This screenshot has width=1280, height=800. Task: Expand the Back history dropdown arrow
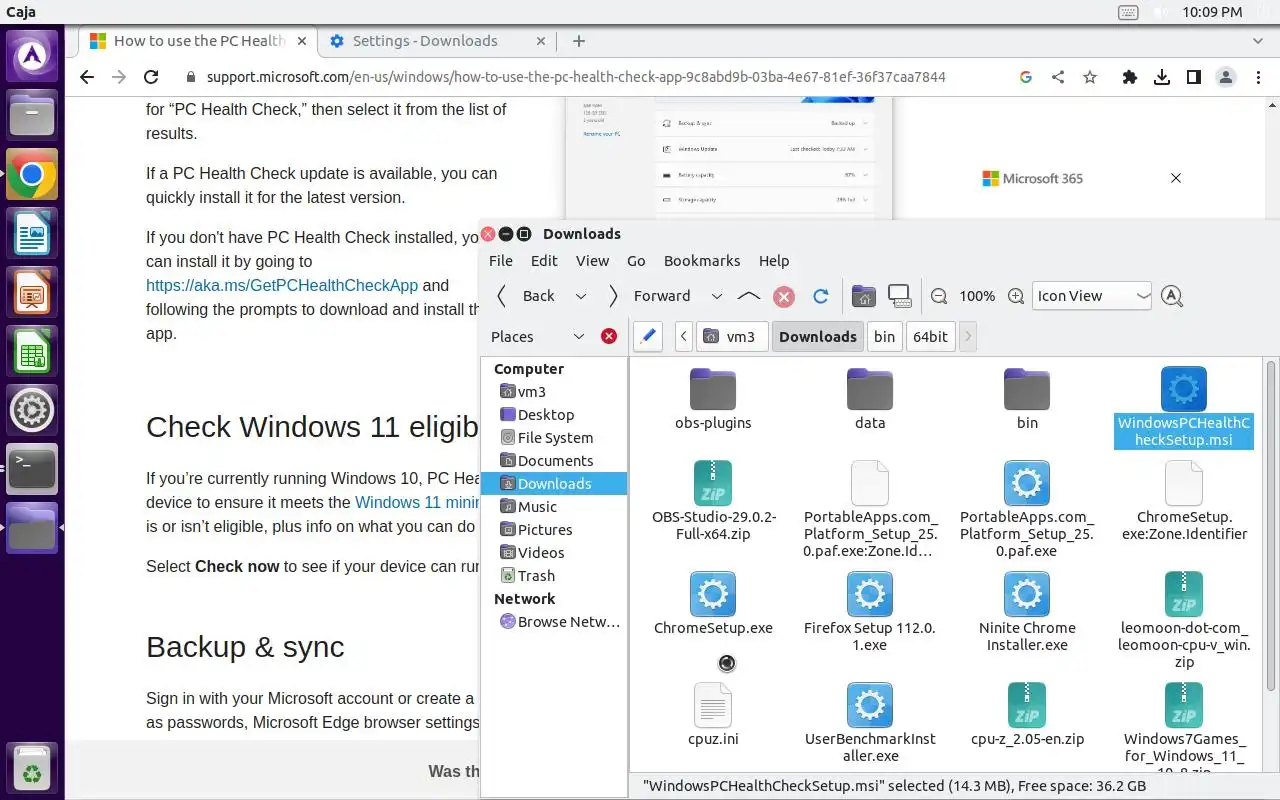pos(580,296)
